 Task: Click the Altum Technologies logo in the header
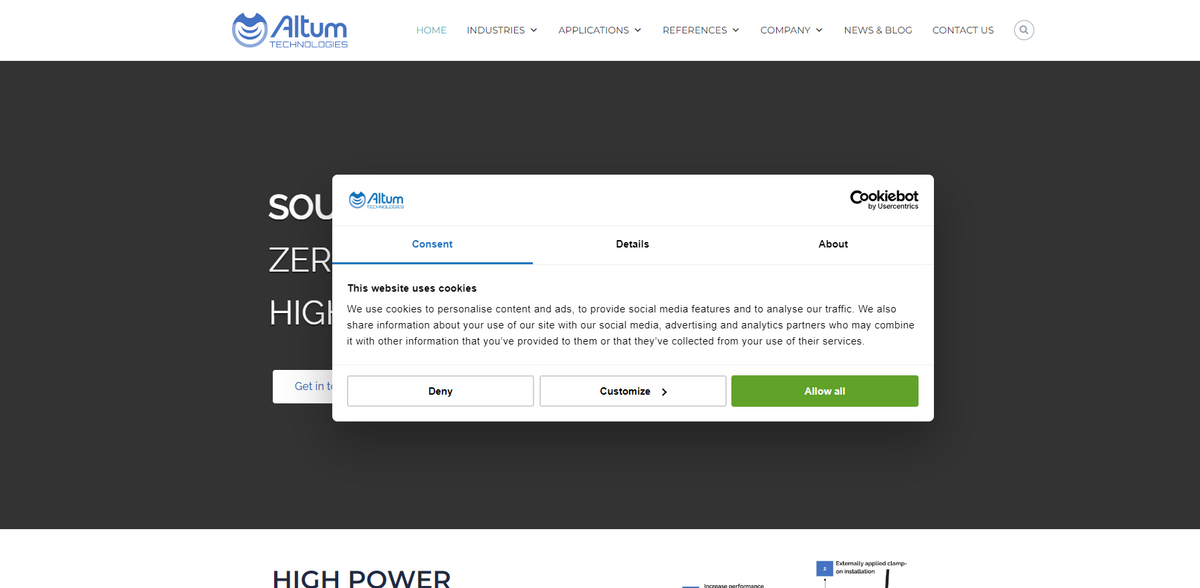tap(290, 30)
